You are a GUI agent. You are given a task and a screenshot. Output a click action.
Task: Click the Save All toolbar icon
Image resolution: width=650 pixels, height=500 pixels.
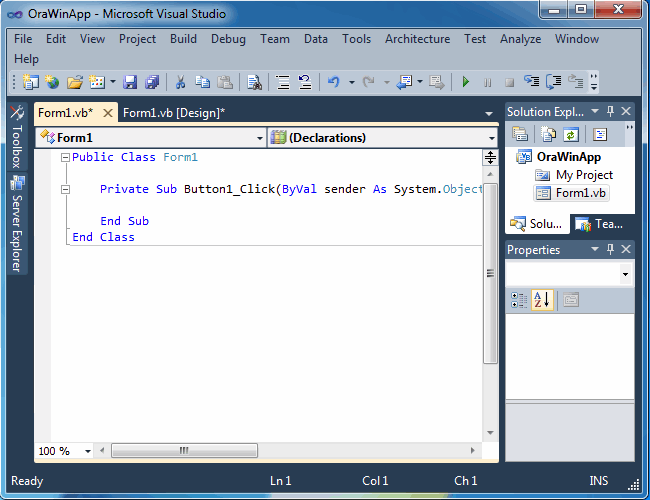(152, 82)
